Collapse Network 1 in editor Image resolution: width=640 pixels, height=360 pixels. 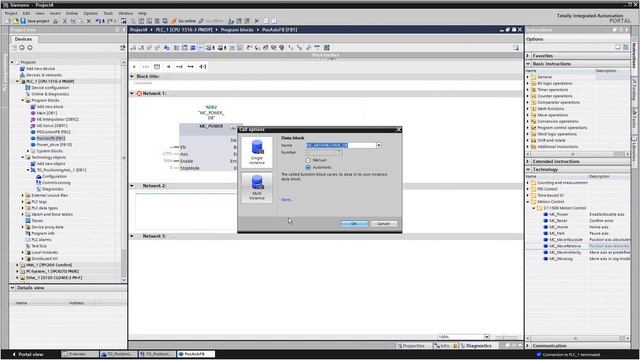[x=132, y=93]
